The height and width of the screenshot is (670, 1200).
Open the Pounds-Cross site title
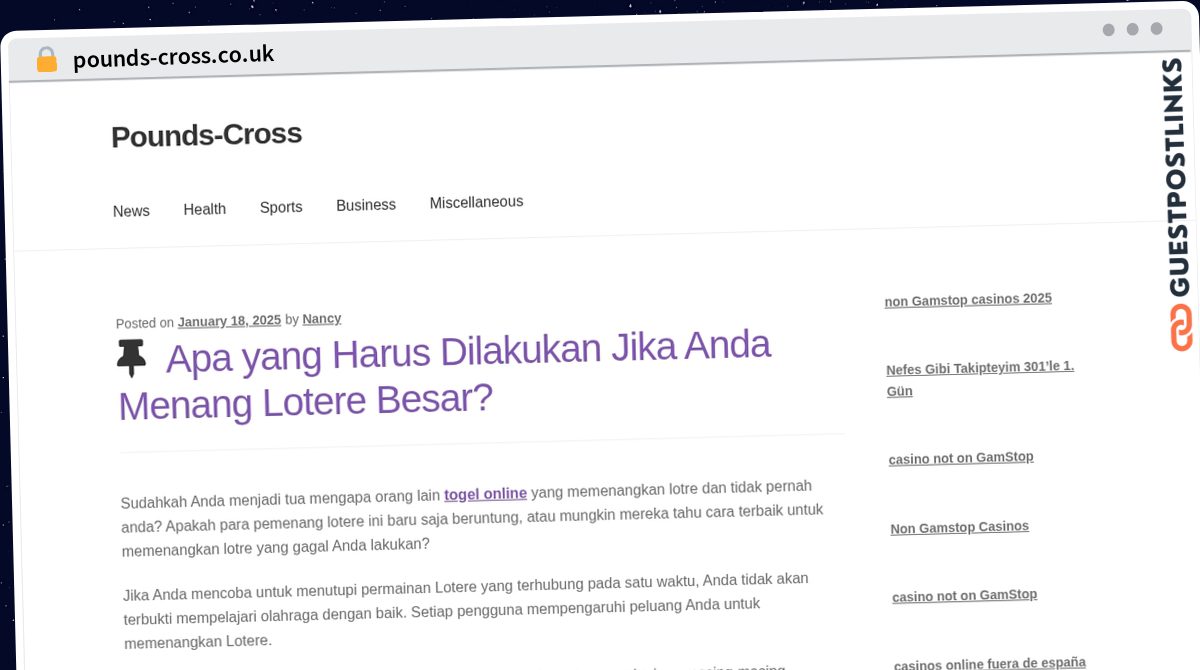[x=206, y=135]
